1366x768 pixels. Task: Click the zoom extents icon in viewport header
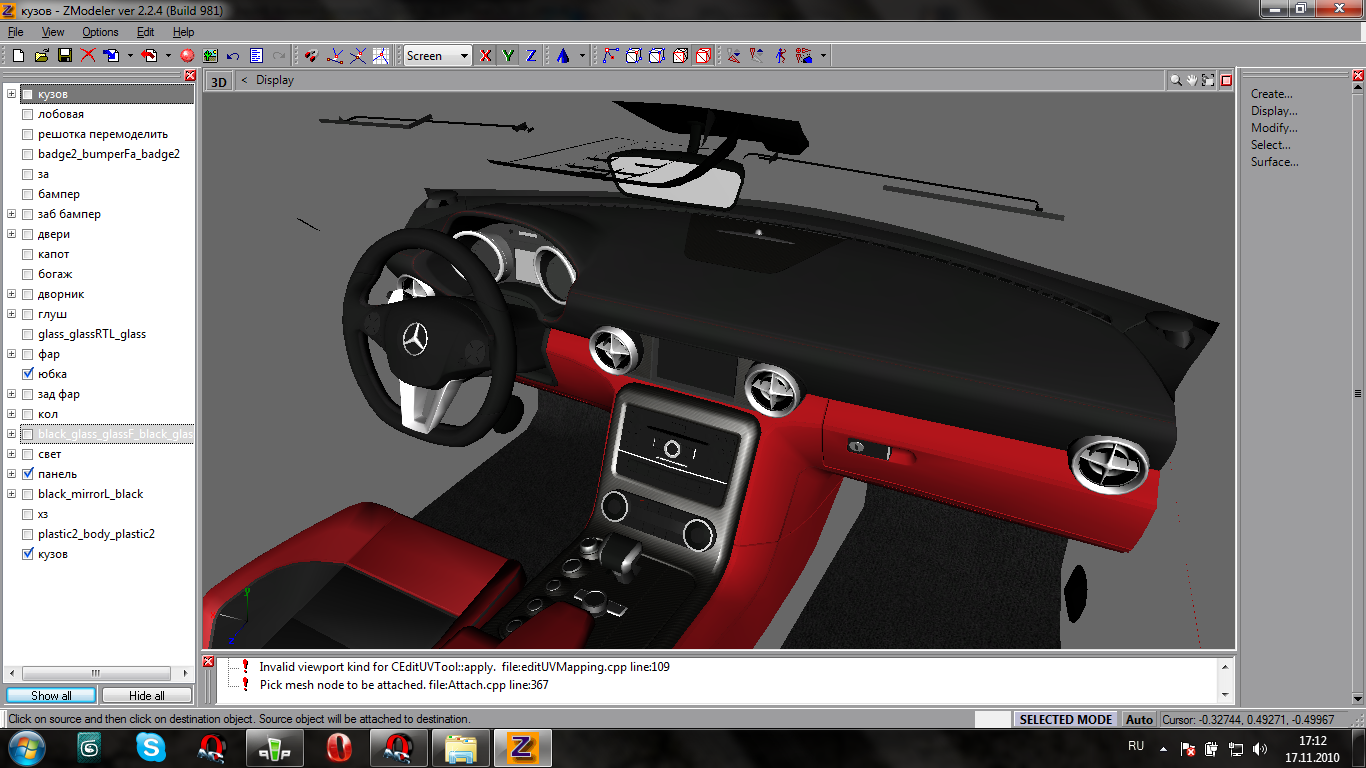1208,80
